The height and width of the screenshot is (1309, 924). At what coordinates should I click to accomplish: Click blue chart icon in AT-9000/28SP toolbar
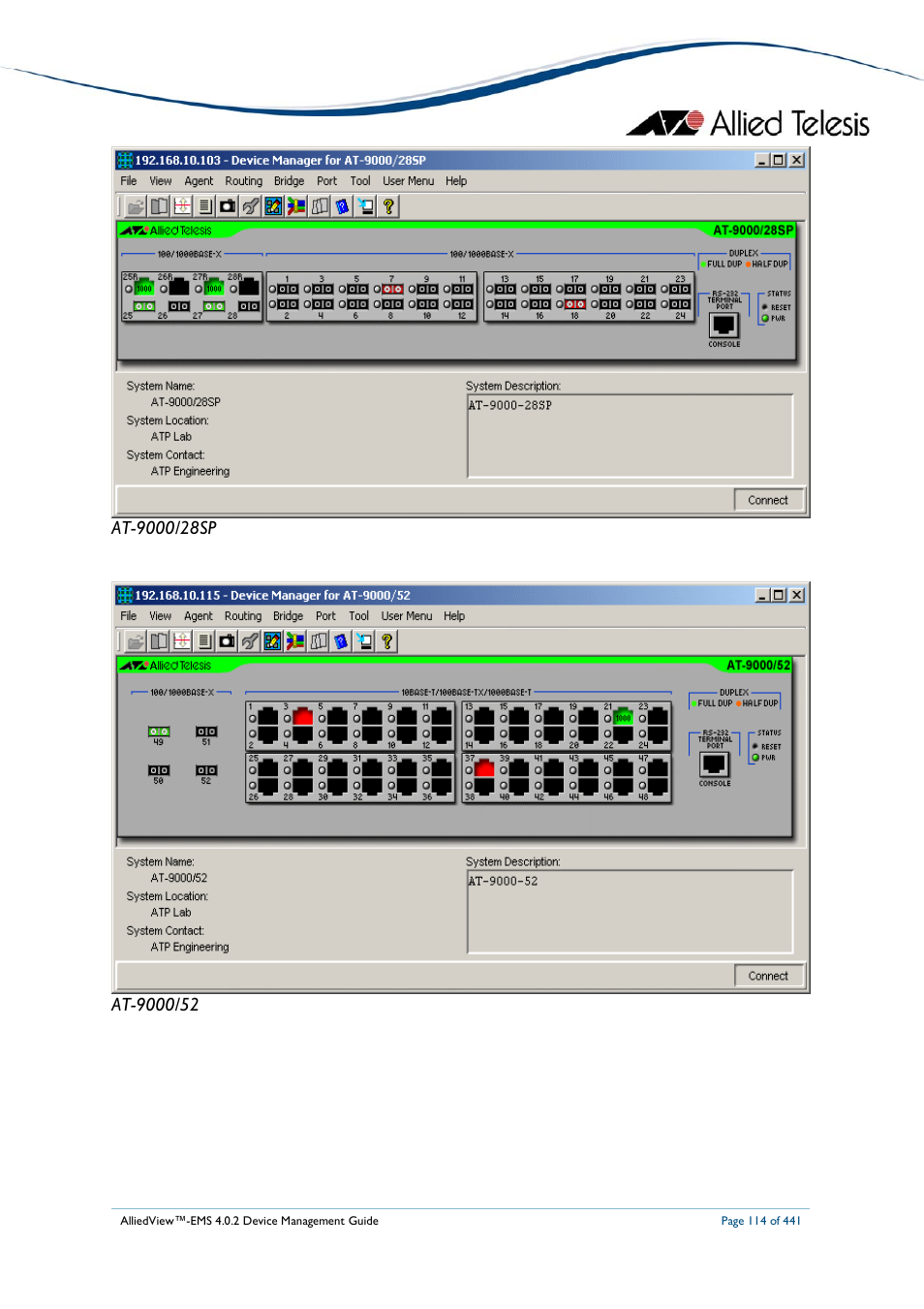[273, 206]
